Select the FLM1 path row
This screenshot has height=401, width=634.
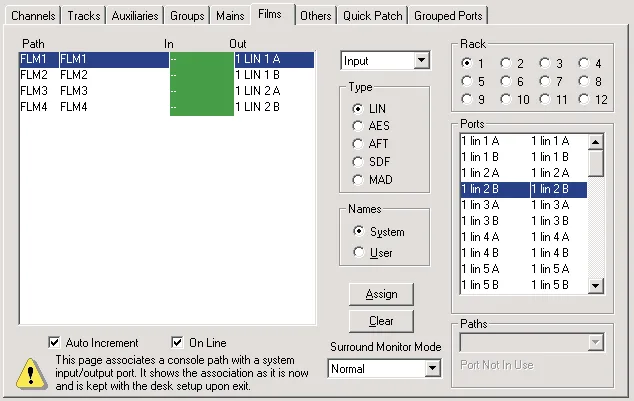click(167, 59)
